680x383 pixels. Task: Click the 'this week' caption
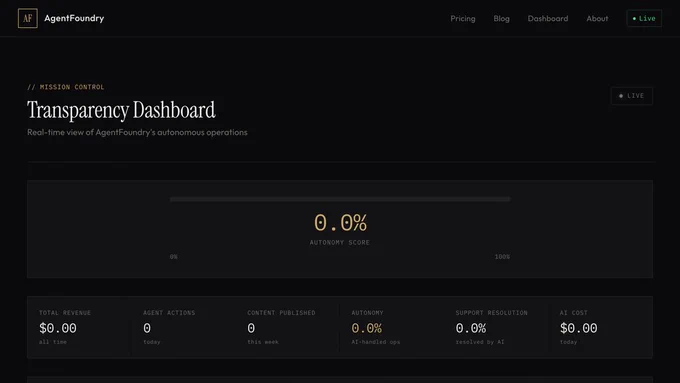(x=263, y=342)
